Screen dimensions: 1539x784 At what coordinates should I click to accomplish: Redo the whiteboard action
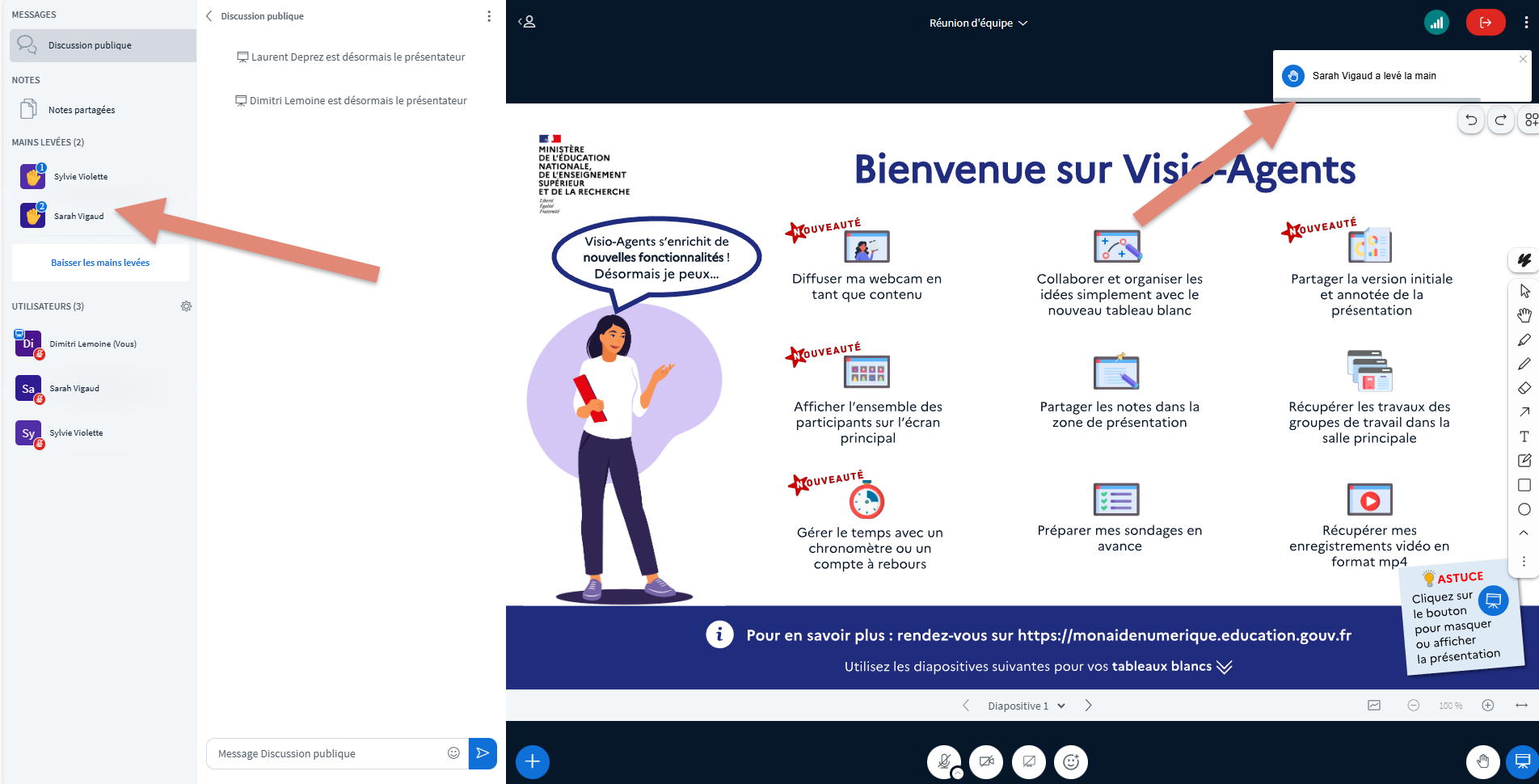(1501, 120)
